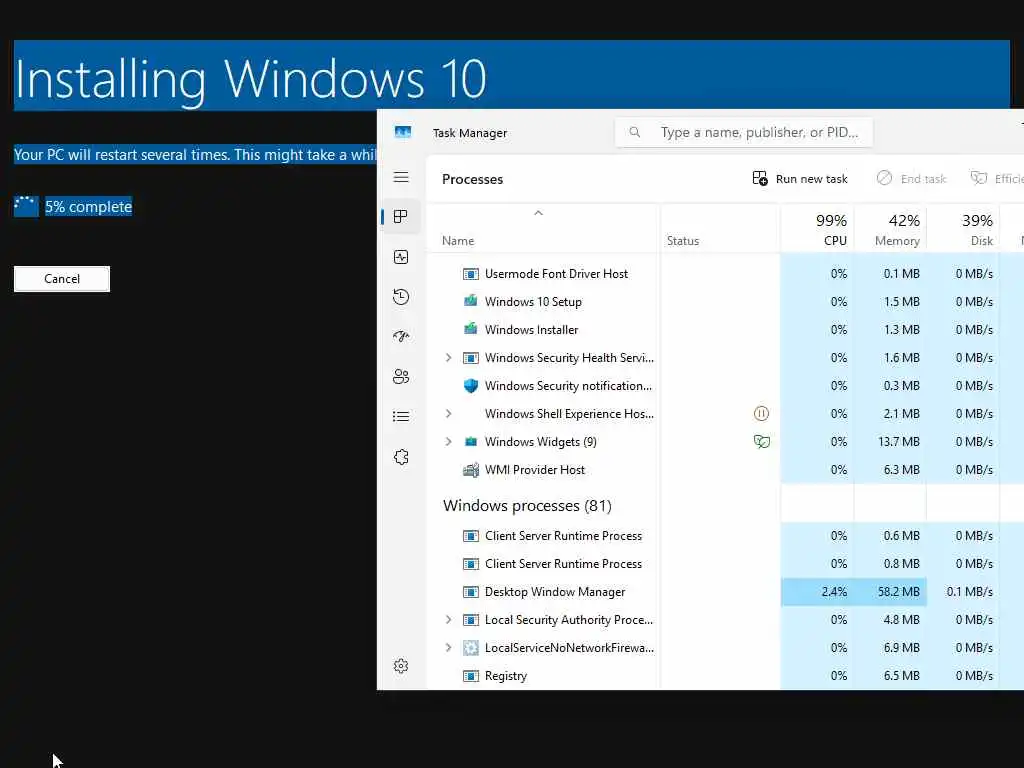Click the Usermode Font Driver Host icon
This screenshot has height=768, width=1024.
point(470,274)
